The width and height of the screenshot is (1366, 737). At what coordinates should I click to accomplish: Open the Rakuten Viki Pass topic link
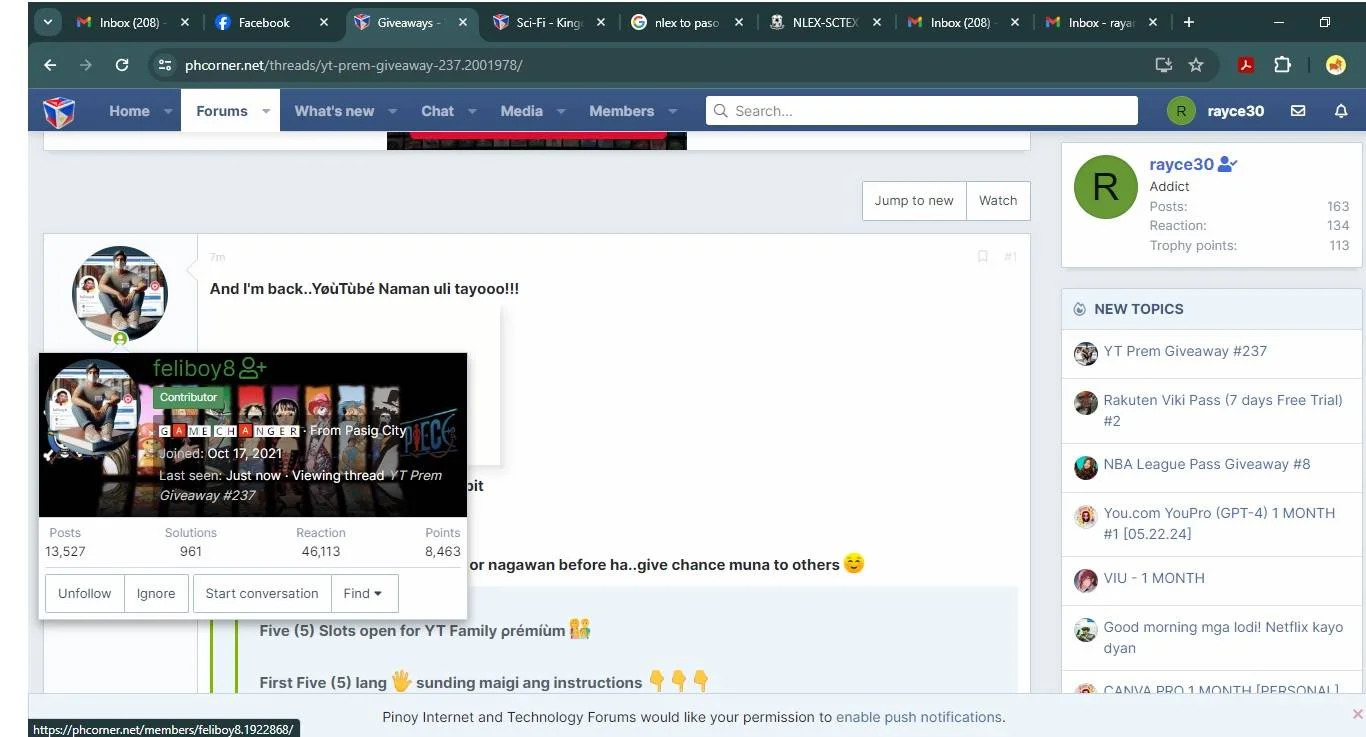1223,410
